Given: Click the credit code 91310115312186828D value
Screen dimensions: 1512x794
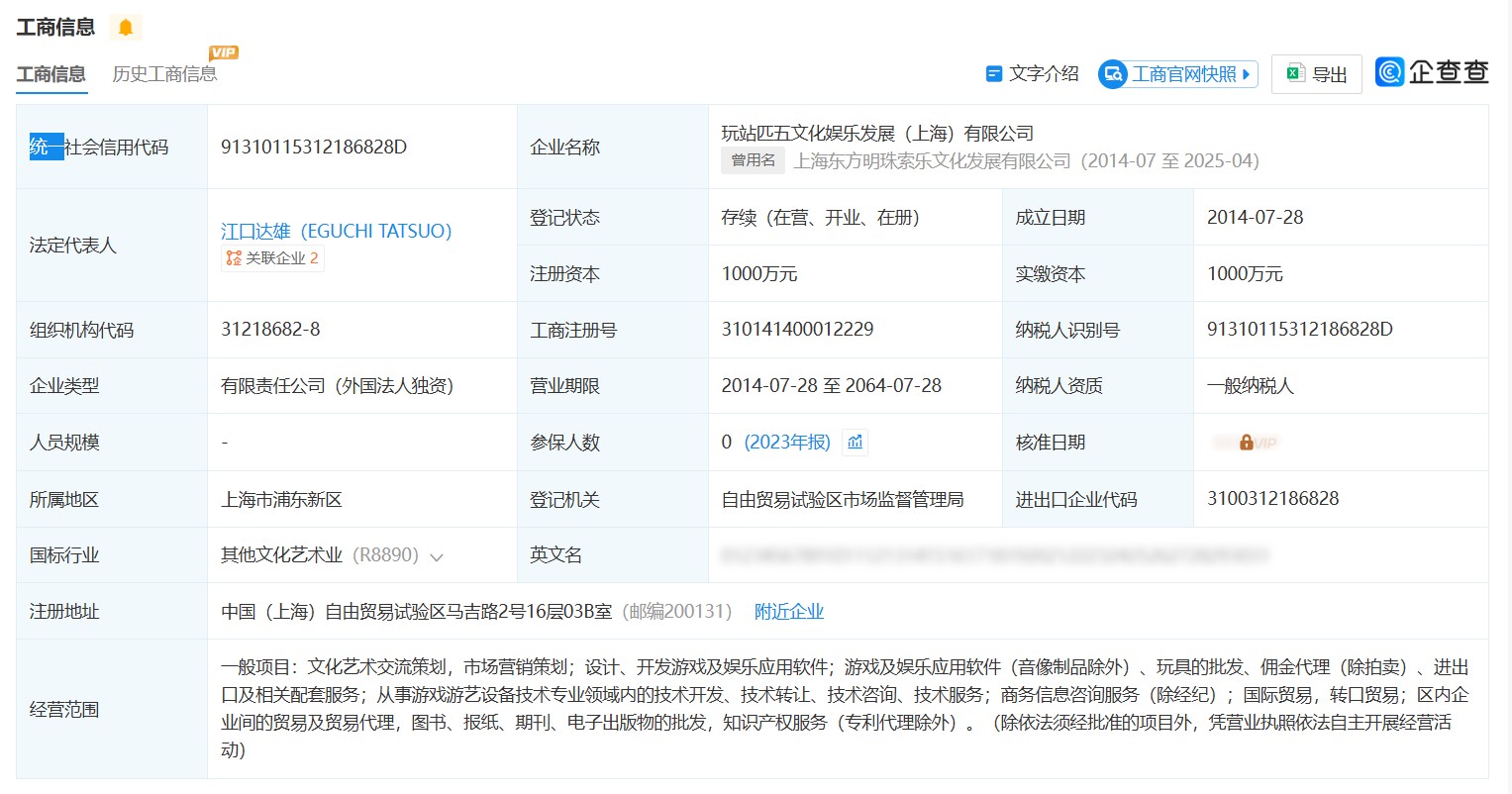Looking at the screenshot, I should coord(314,147).
